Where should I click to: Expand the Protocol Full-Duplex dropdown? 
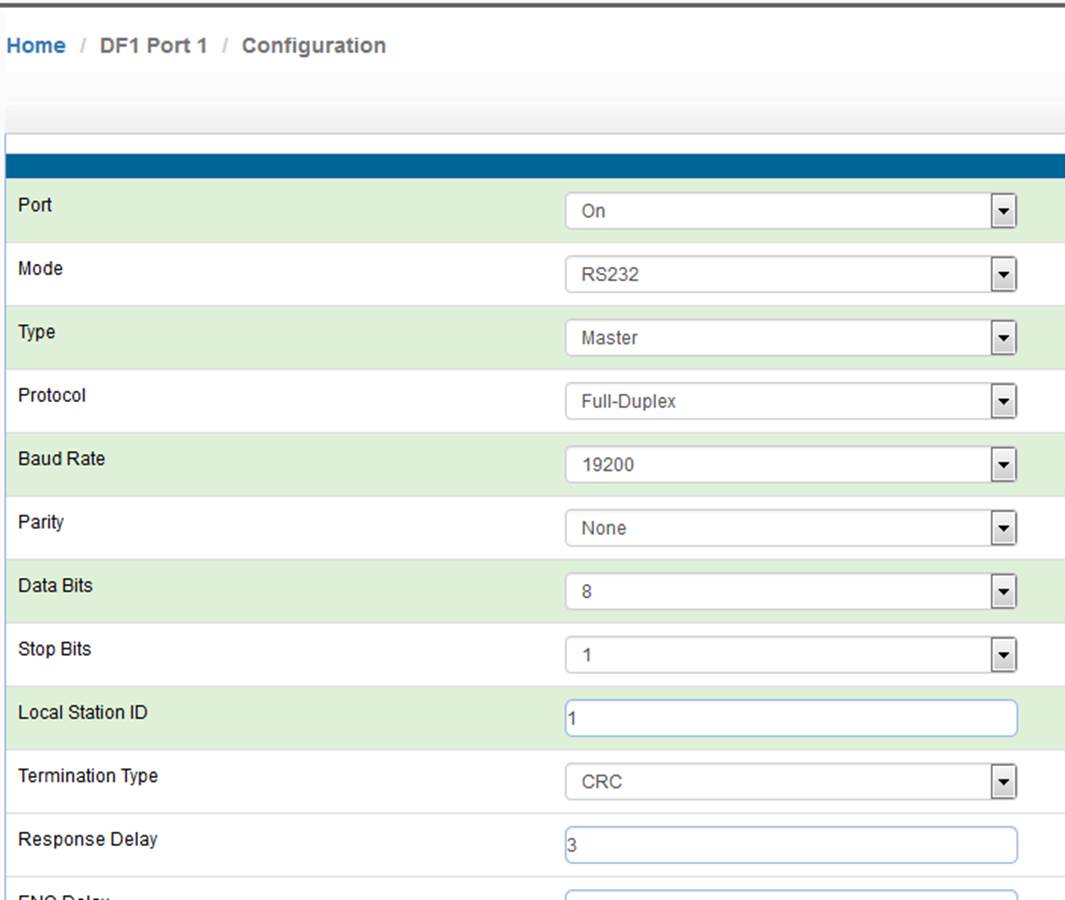pos(791,401)
